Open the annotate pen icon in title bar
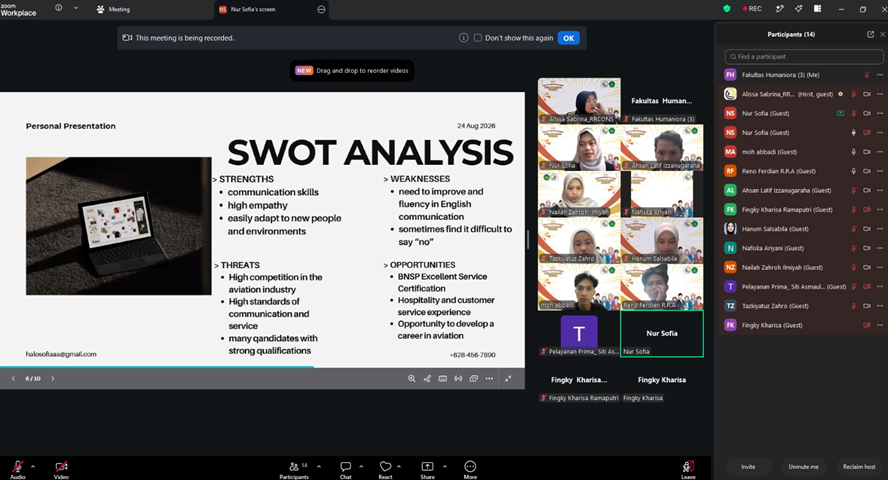Viewport: 888px width, 480px height. pos(780,8)
